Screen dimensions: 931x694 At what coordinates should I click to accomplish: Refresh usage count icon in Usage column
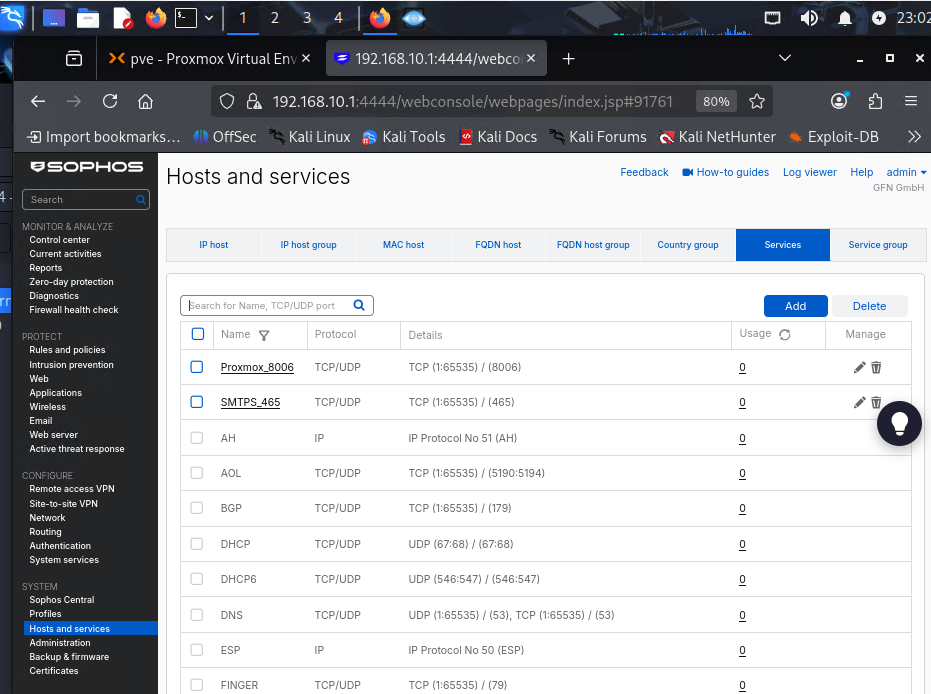785,335
